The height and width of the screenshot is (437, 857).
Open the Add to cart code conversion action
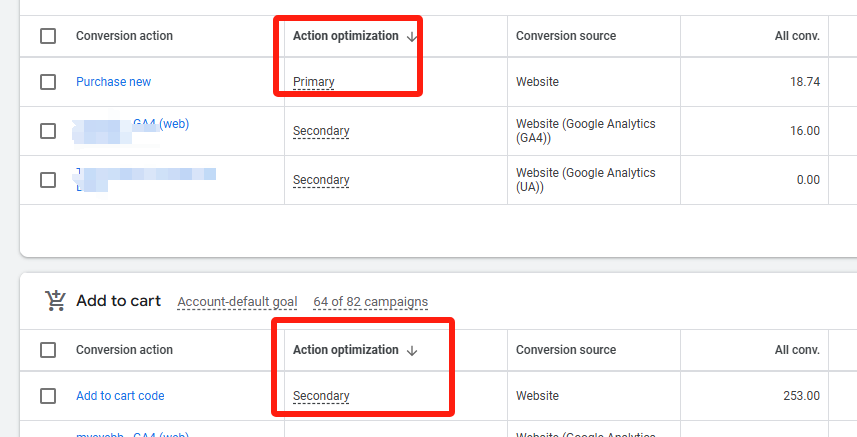click(120, 396)
